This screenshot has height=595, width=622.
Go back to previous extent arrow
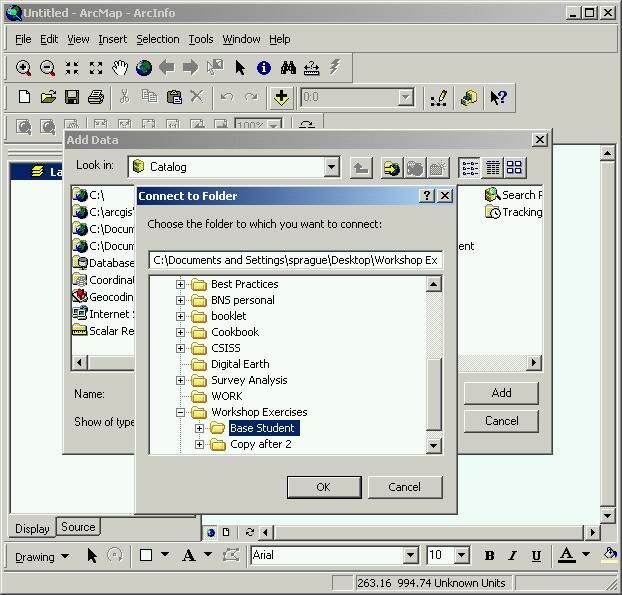pyautogui.click(x=167, y=68)
